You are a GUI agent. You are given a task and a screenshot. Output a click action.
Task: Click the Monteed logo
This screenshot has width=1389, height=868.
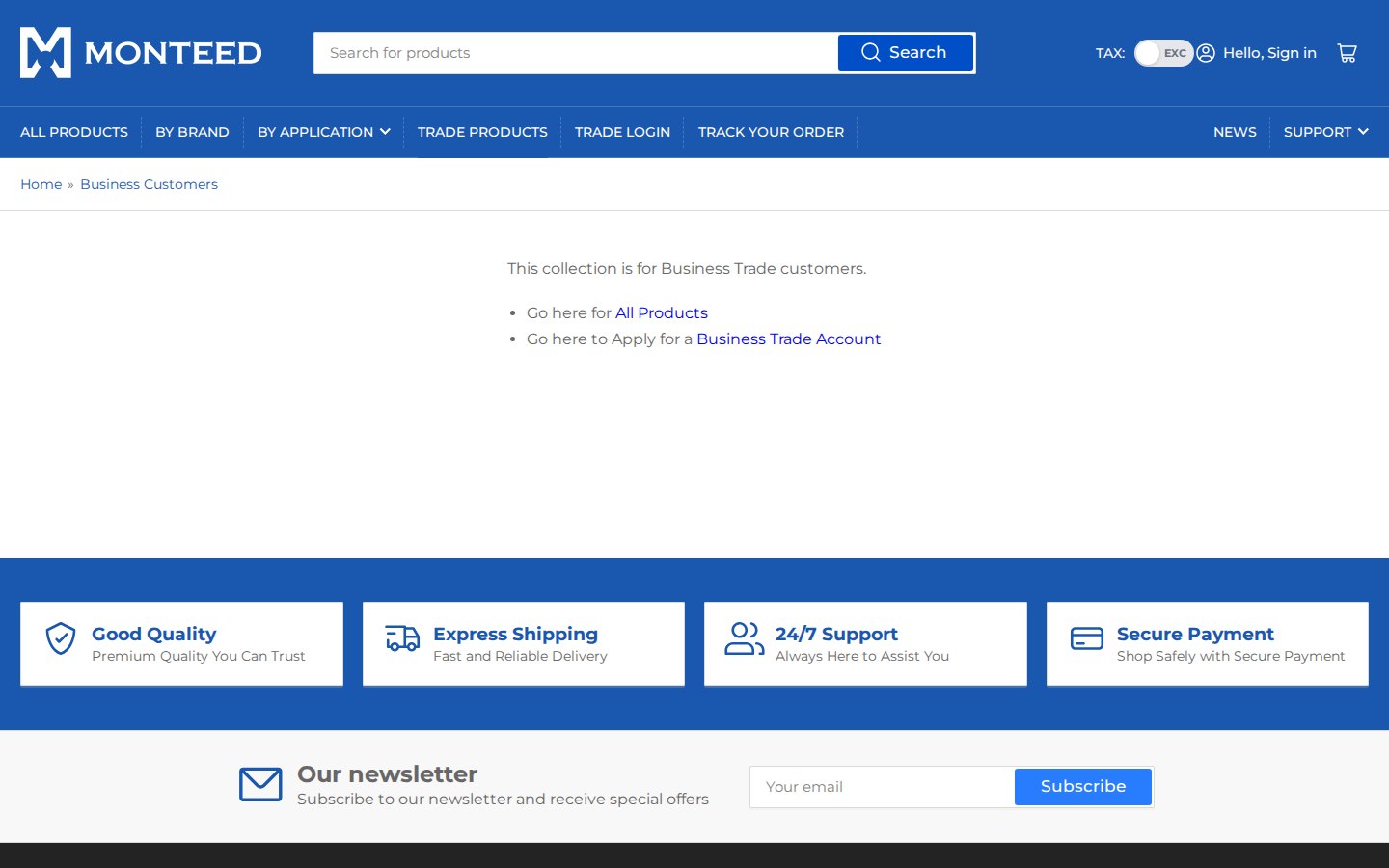pos(141,52)
